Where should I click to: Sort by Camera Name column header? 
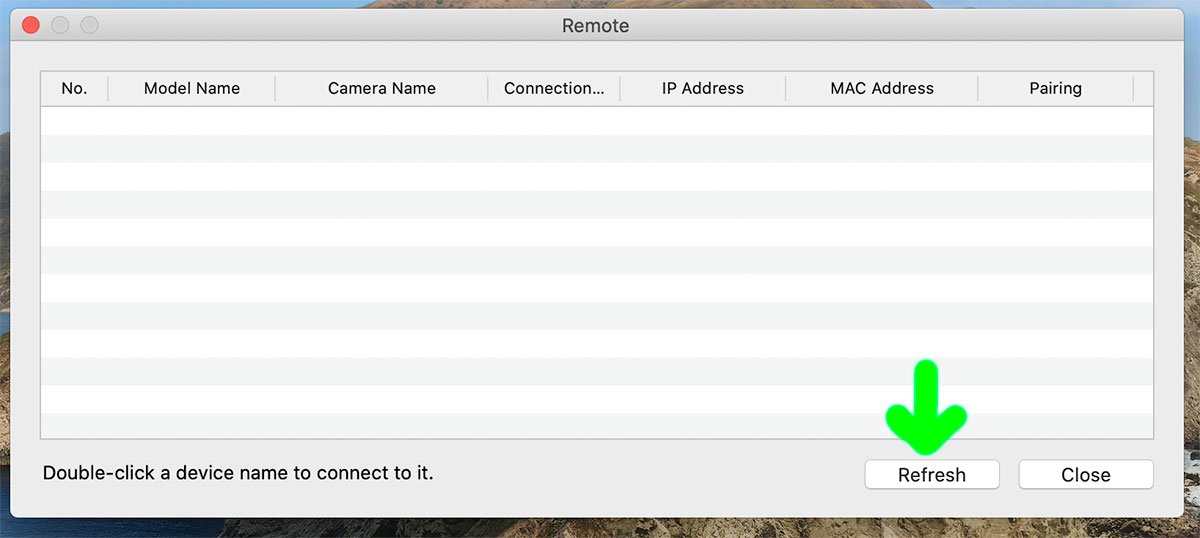382,88
